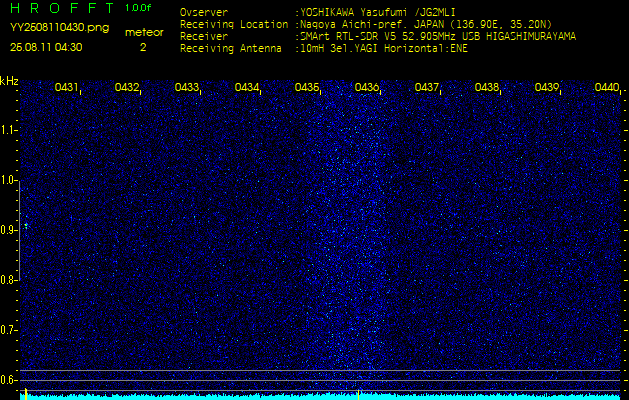
Task: Select the version number 1.0.0f
Action: [x=138, y=8]
